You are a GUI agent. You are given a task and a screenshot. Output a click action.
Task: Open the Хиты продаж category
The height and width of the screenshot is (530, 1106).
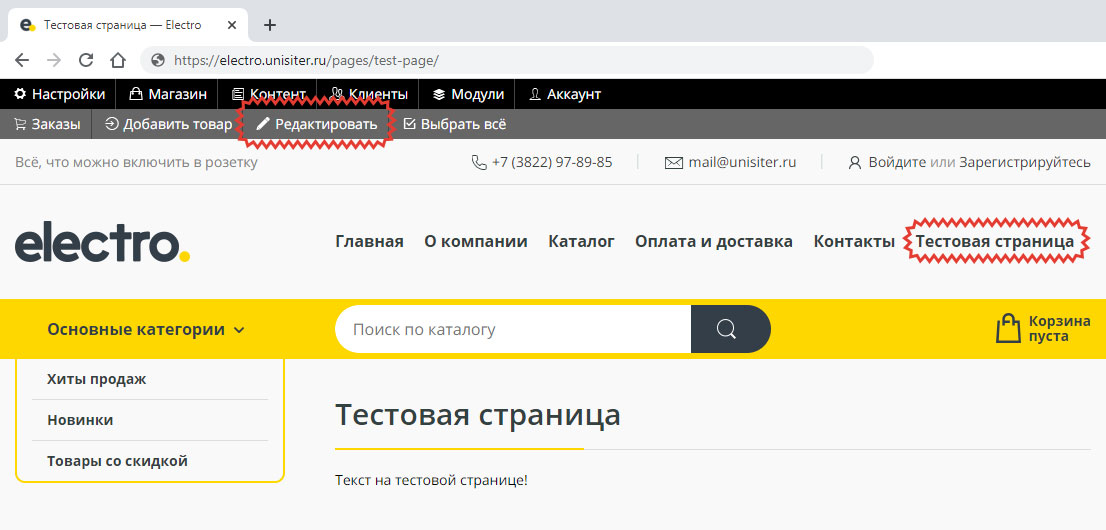tap(97, 379)
